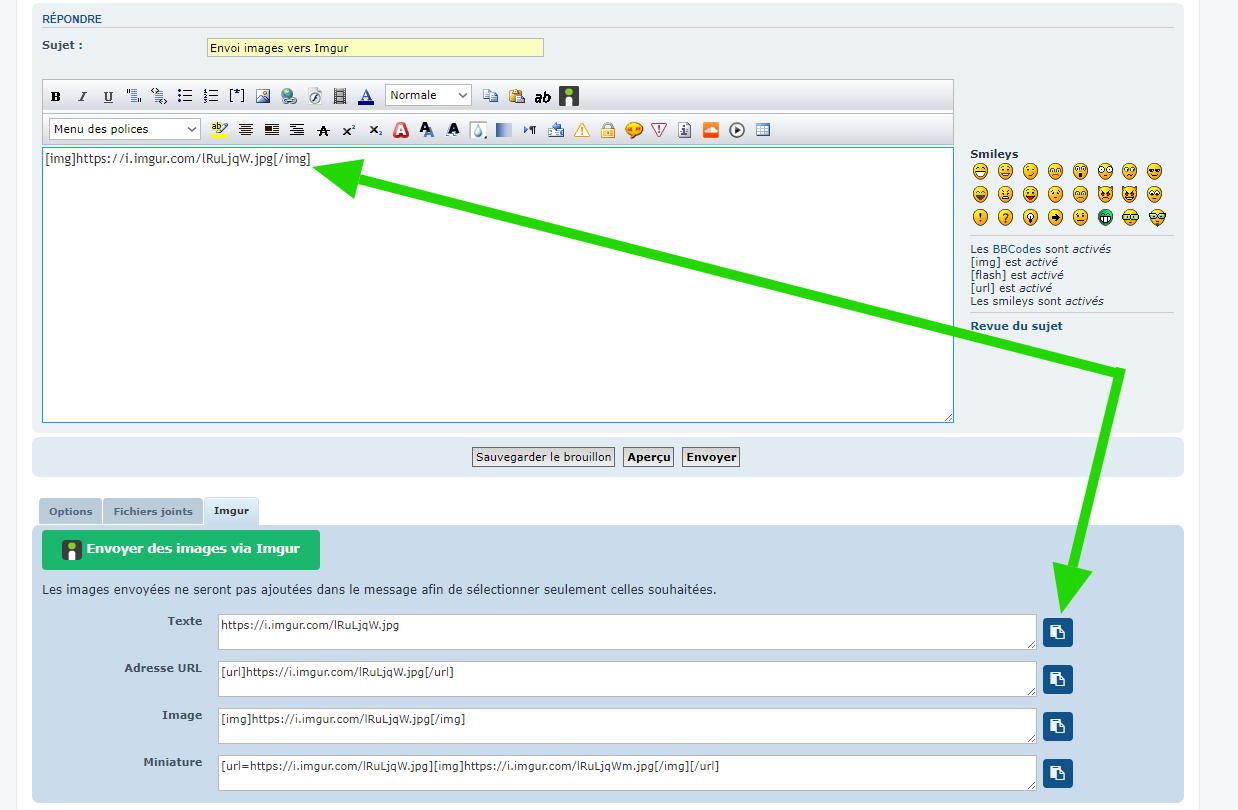This screenshot has height=810, width=1238.
Task: Insert SoundCloud embed via orange cloud icon
Action: click(x=711, y=130)
